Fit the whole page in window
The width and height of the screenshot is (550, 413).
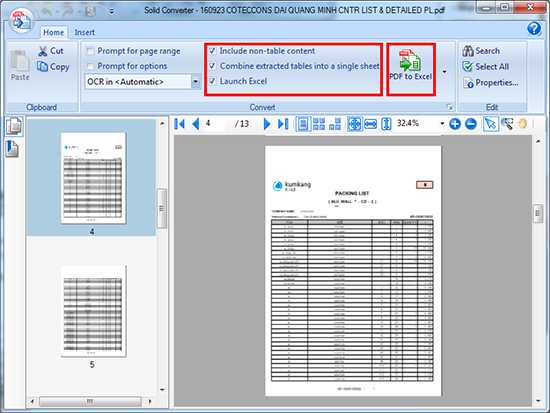(x=354, y=124)
